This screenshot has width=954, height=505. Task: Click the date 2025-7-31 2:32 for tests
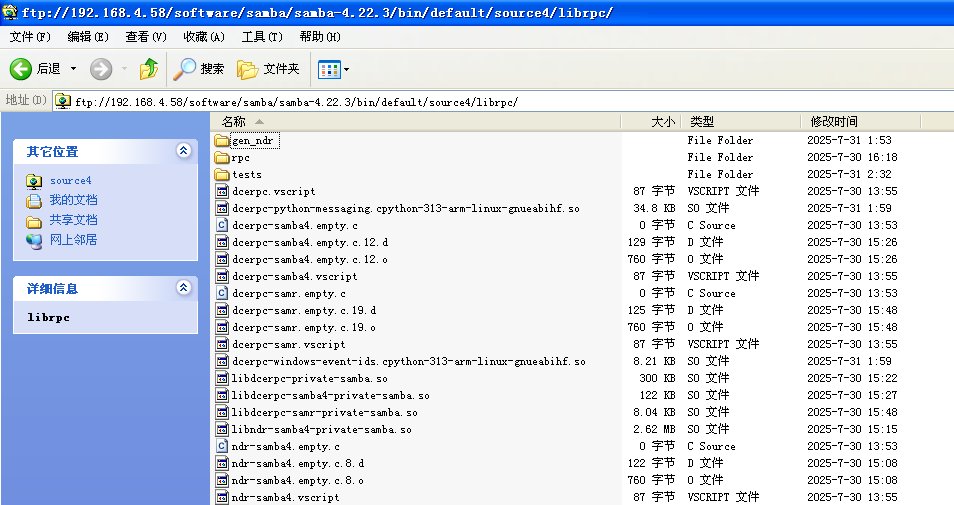click(849, 175)
